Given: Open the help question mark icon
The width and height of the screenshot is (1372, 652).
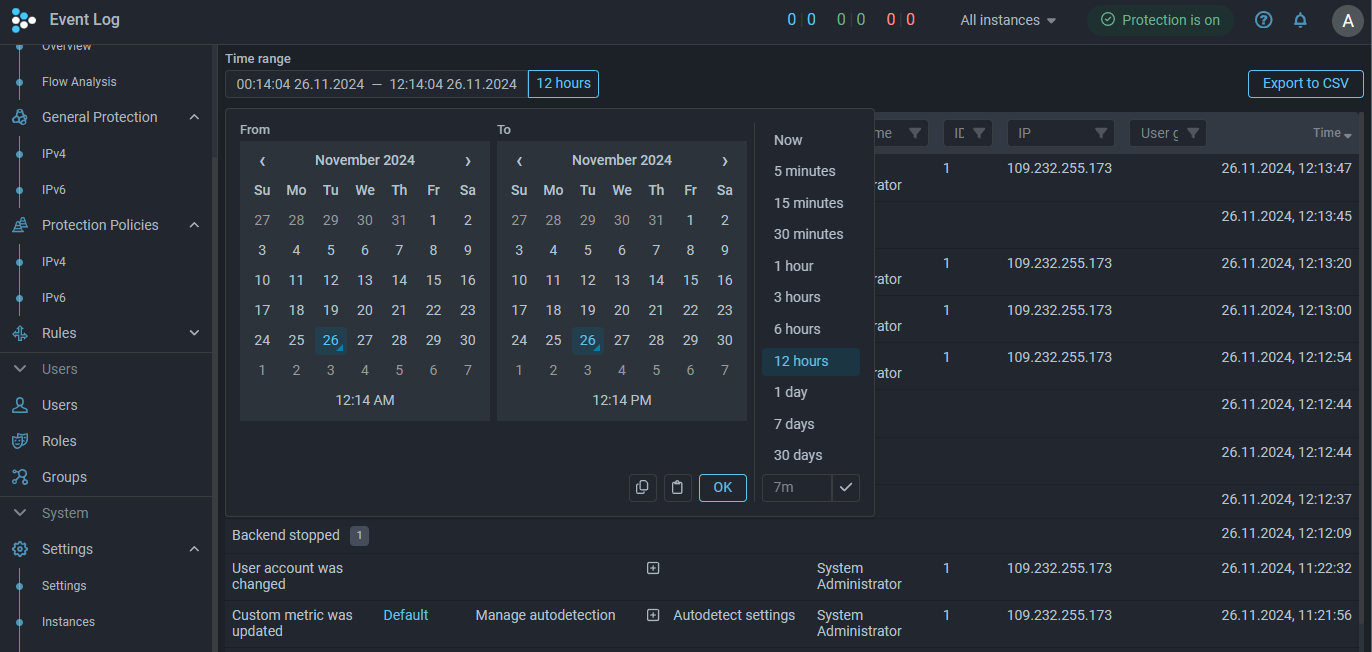Looking at the screenshot, I should point(1263,20).
